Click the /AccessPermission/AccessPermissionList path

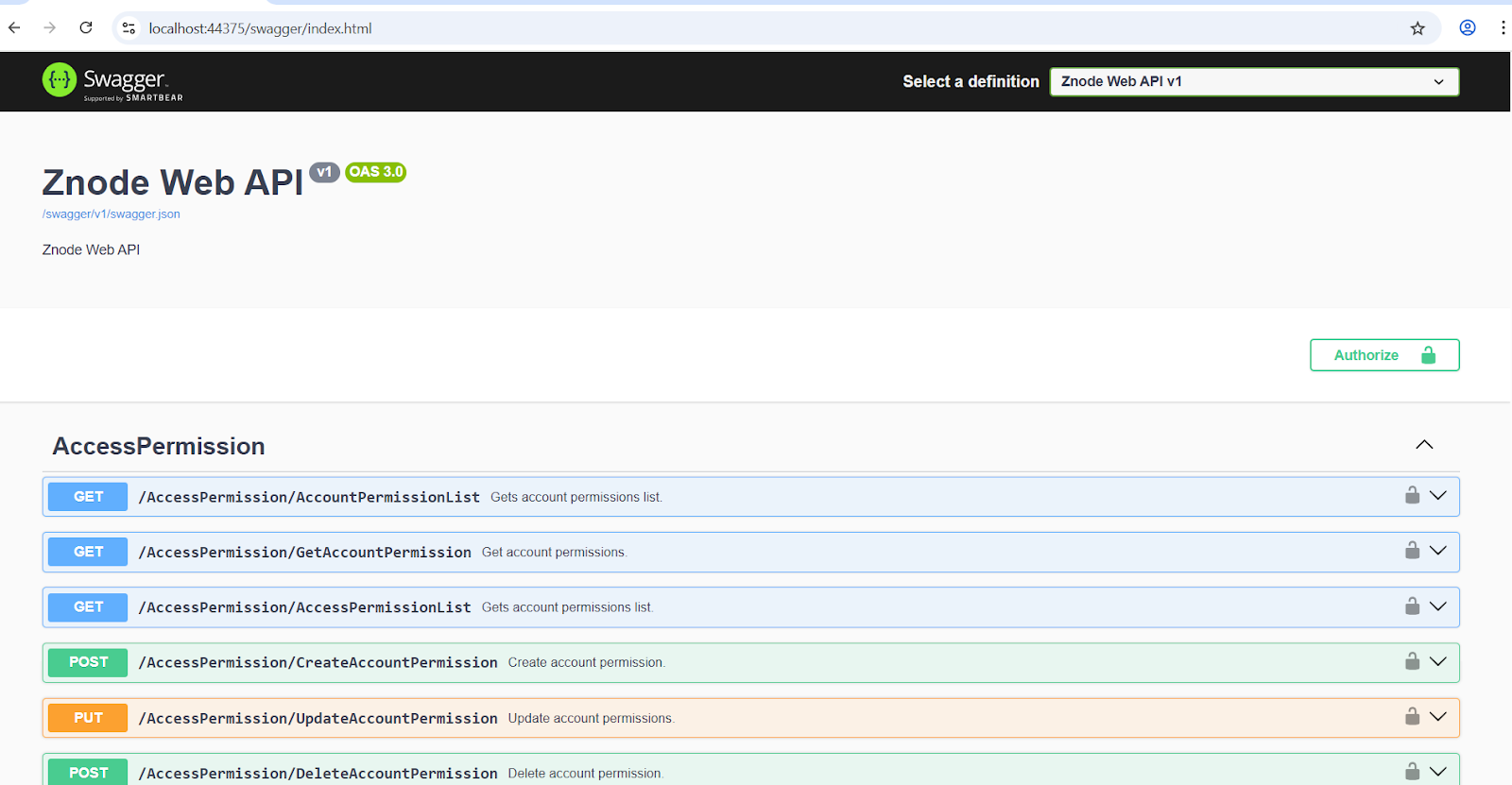pyautogui.click(x=304, y=607)
